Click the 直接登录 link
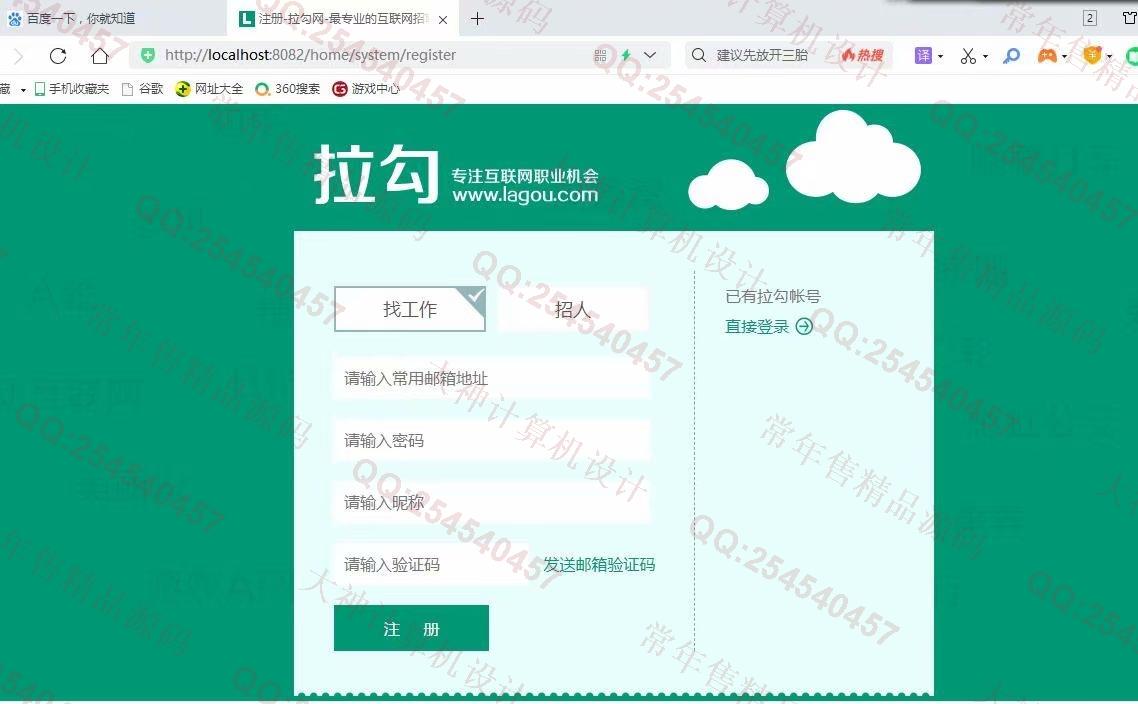Screen dimensions: 1138x704 pyautogui.click(x=757, y=327)
